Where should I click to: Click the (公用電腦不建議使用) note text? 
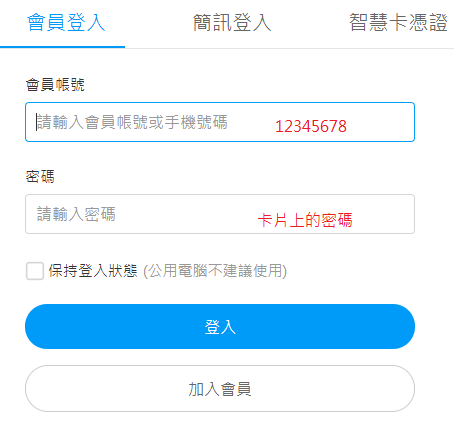215,271
